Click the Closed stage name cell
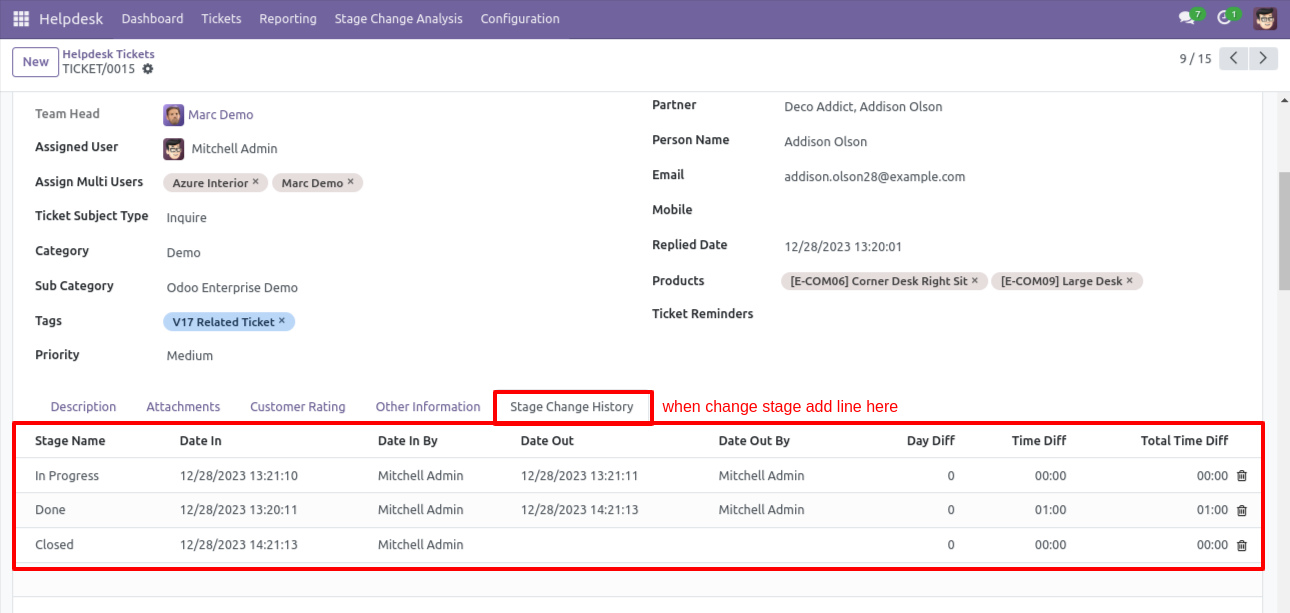1290x613 pixels. tap(54, 545)
